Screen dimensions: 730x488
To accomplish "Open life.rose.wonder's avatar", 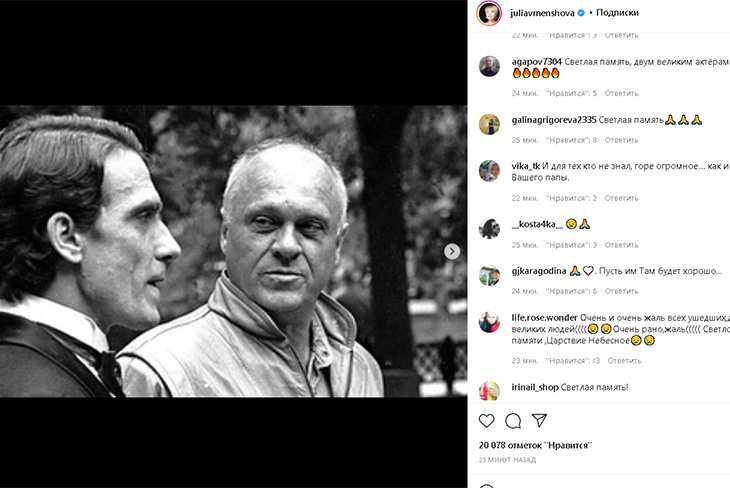I will [489, 322].
